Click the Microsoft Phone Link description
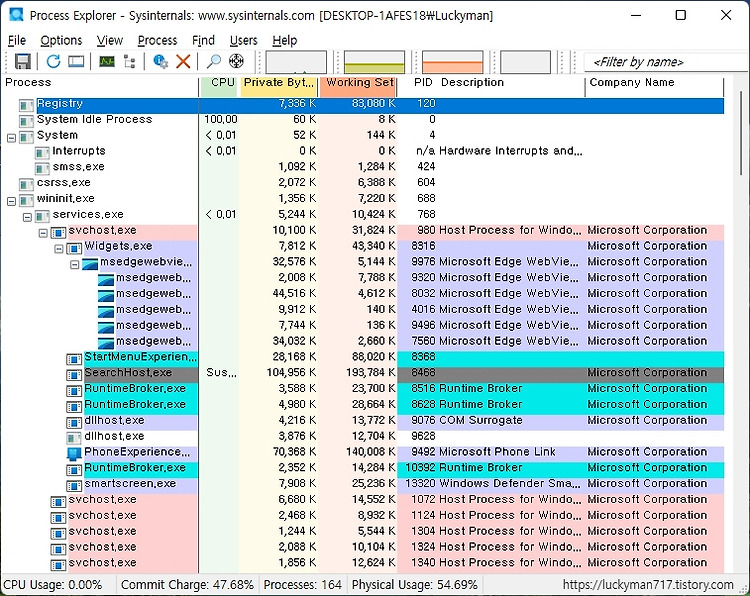Viewport: 750px width, 596px height. [x=497, y=452]
